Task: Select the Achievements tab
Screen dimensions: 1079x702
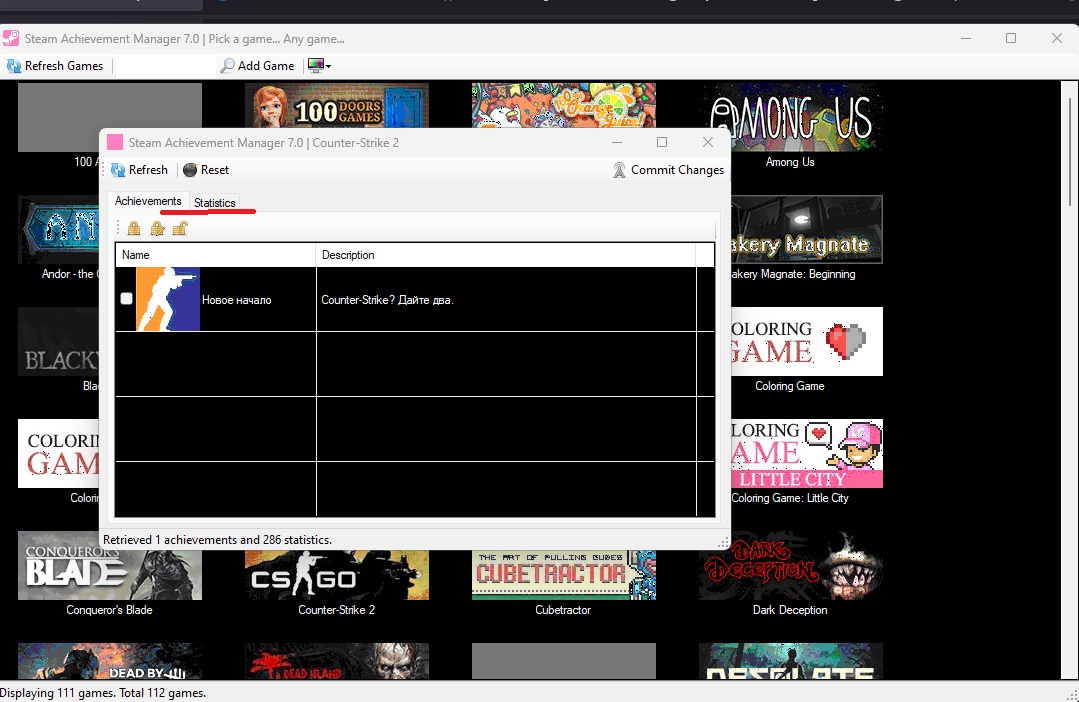Action: [x=148, y=201]
